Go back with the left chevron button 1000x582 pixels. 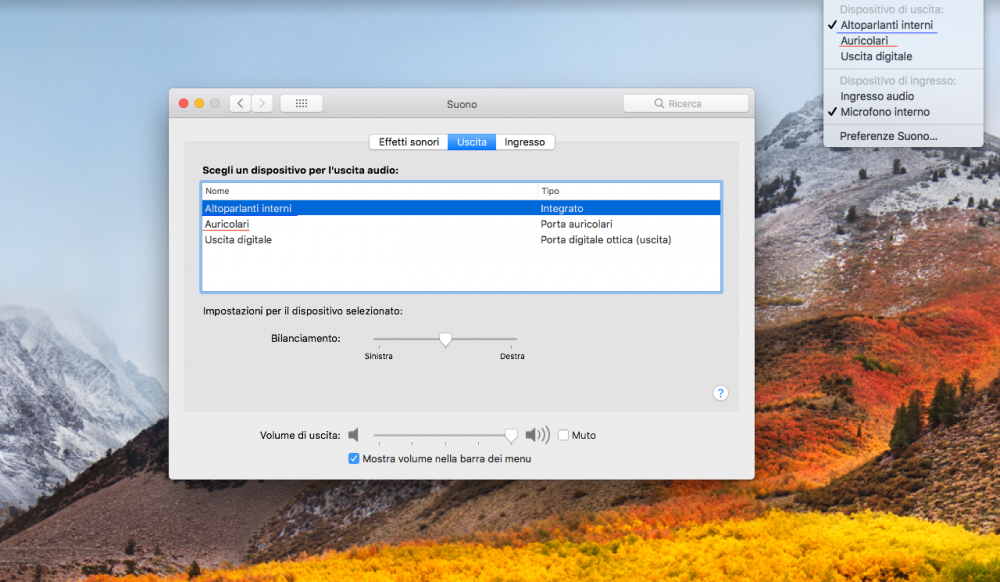pyautogui.click(x=240, y=103)
